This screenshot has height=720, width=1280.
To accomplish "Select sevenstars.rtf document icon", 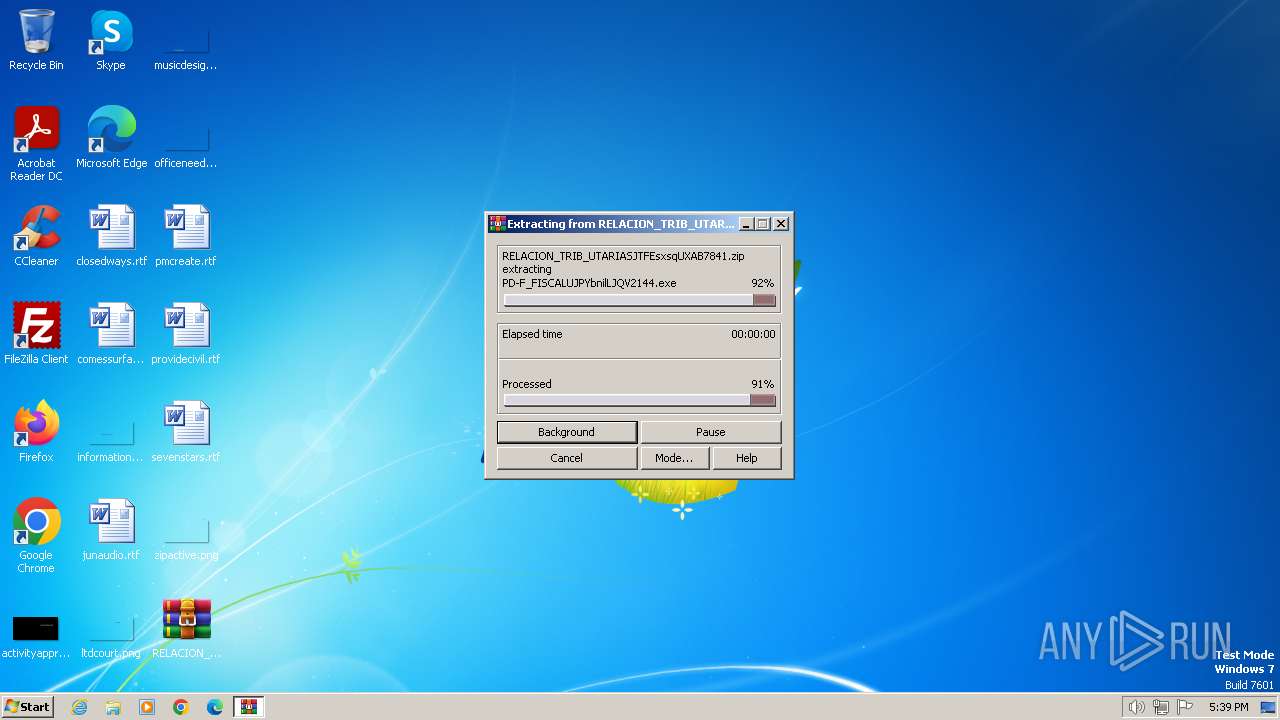I will coord(185,431).
